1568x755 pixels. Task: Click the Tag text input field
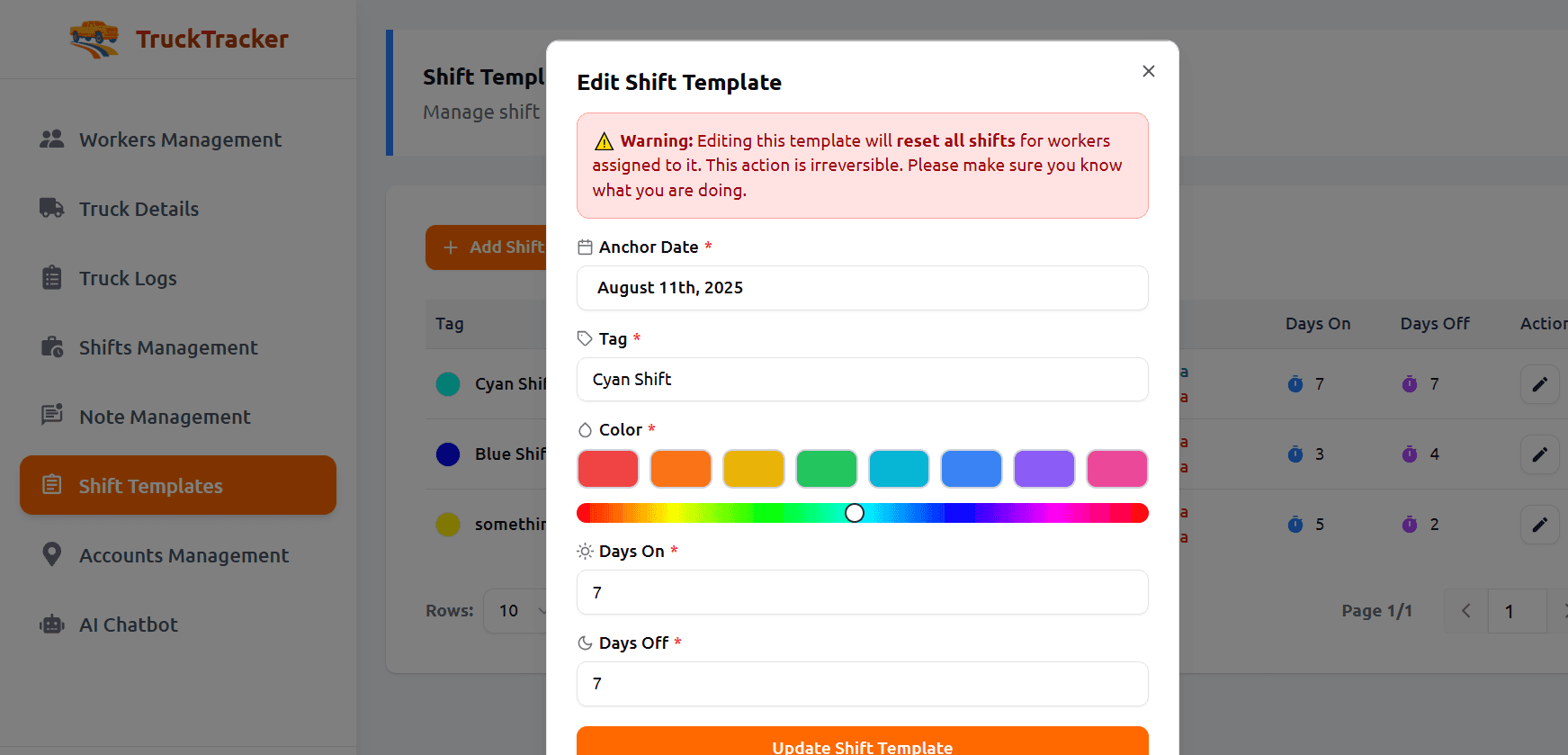click(x=862, y=380)
